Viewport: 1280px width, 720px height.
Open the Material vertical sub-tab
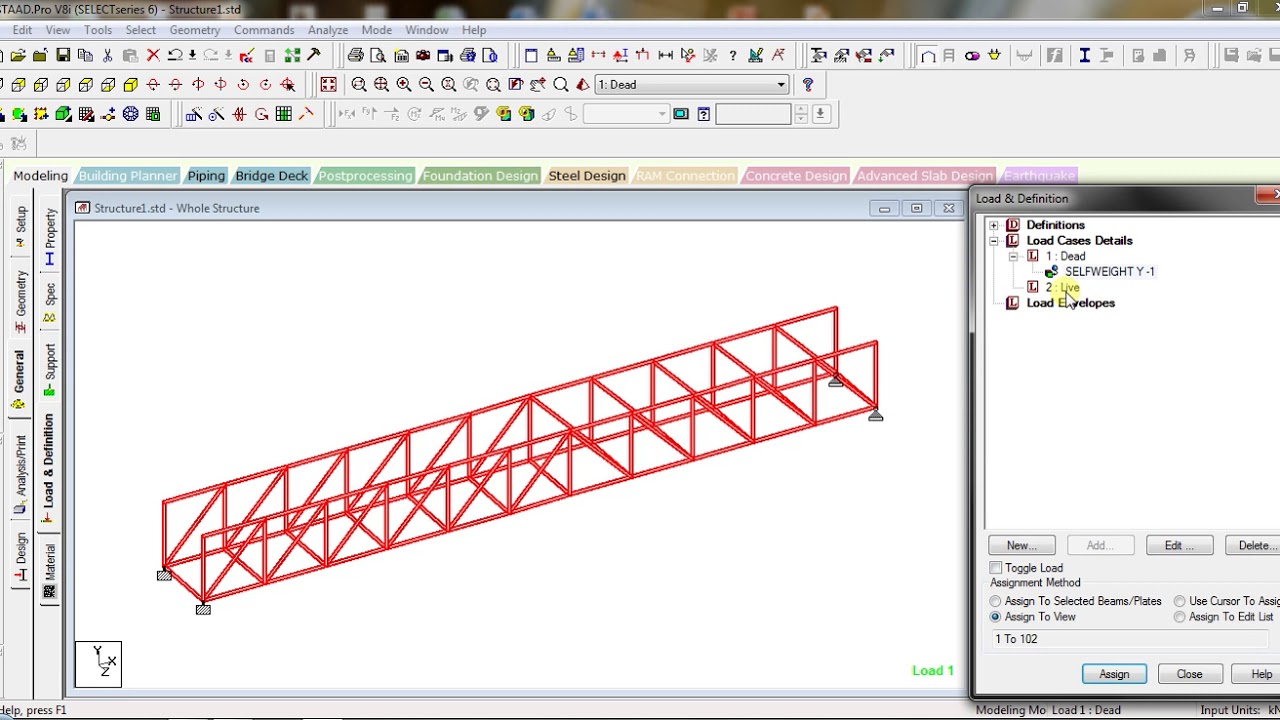click(x=50, y=571)
